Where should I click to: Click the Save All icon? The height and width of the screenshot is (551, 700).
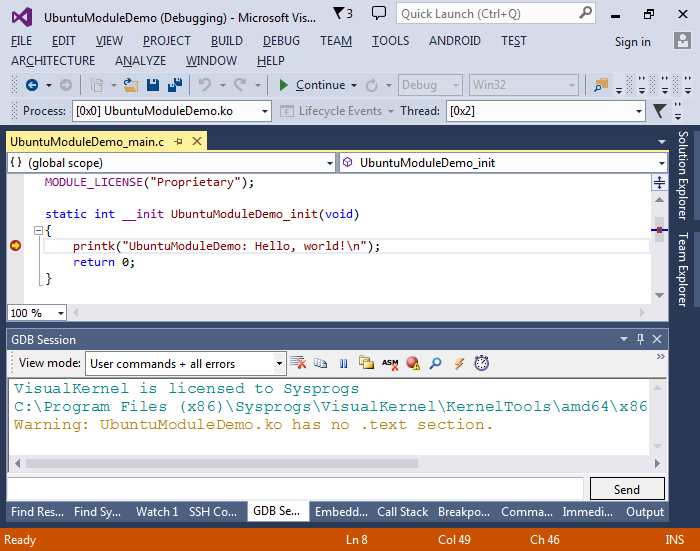(175, 85)
